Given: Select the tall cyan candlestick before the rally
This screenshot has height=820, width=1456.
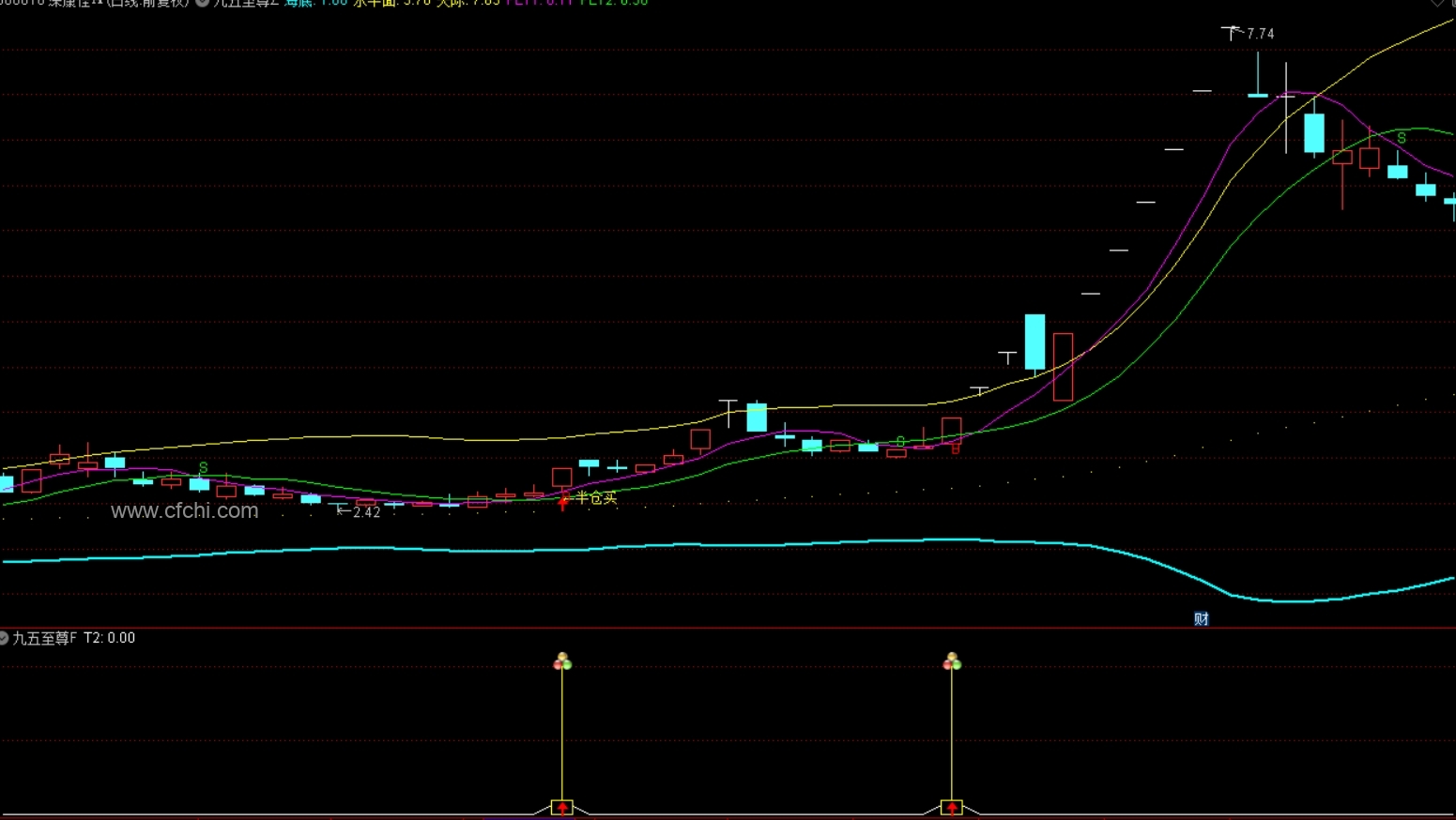Looking at the screenshot, I should 1035,342.
